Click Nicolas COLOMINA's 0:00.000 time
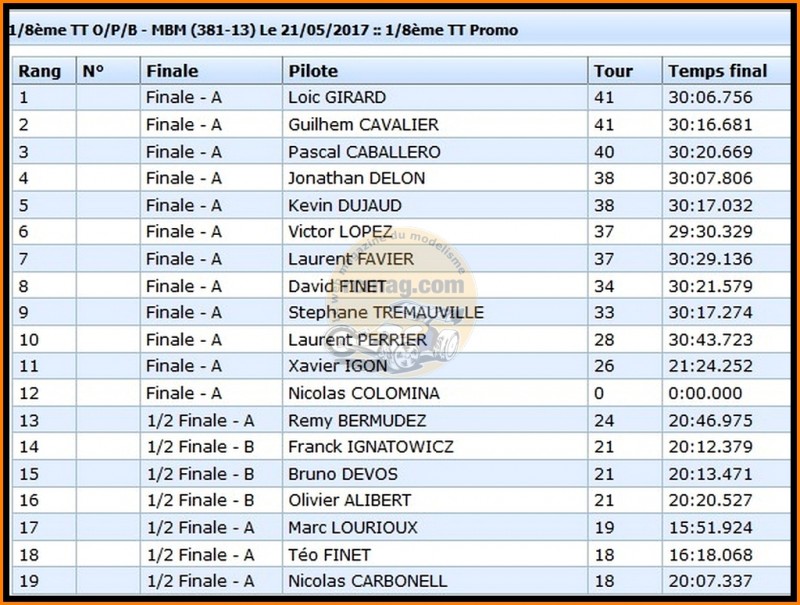800x605 pixels. click(705, 393)
